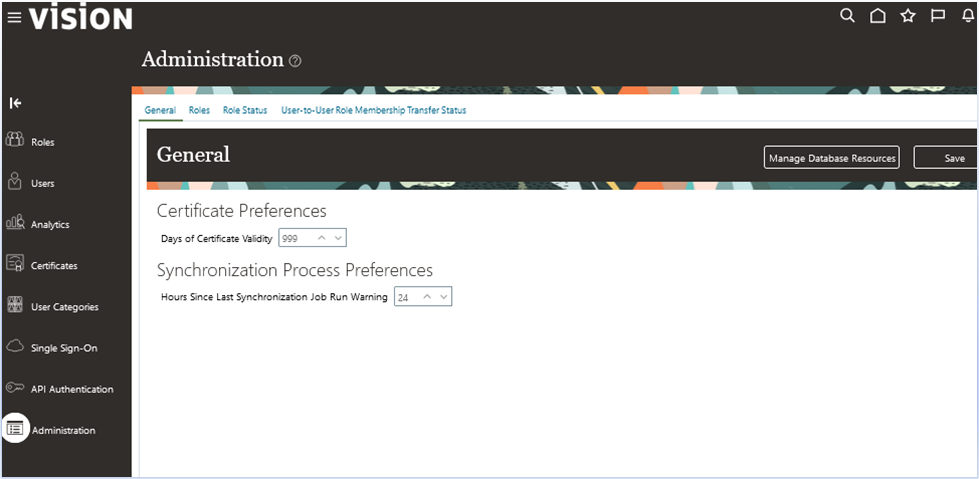The width and height of the screenshot is (979, 479).
Task: Click the Days of Certificate Validity field
Action: [x=312, y=238]
